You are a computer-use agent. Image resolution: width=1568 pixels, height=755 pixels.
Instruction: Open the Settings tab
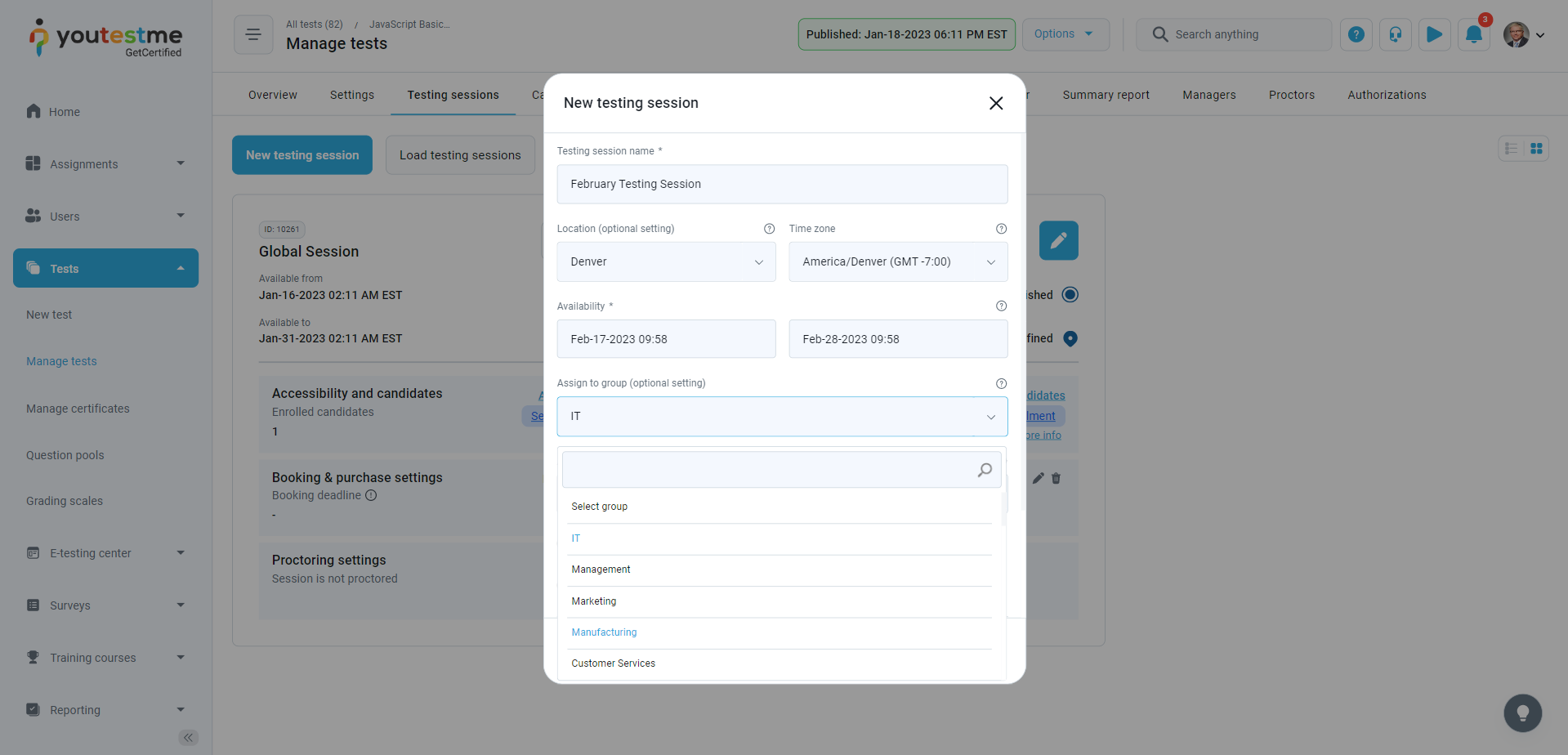click(x=351, y=95)
